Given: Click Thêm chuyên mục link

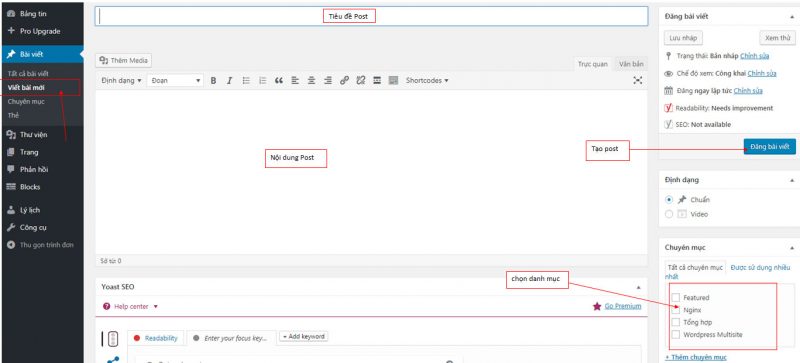Looking at the screenshot, I should coord(696,357).
